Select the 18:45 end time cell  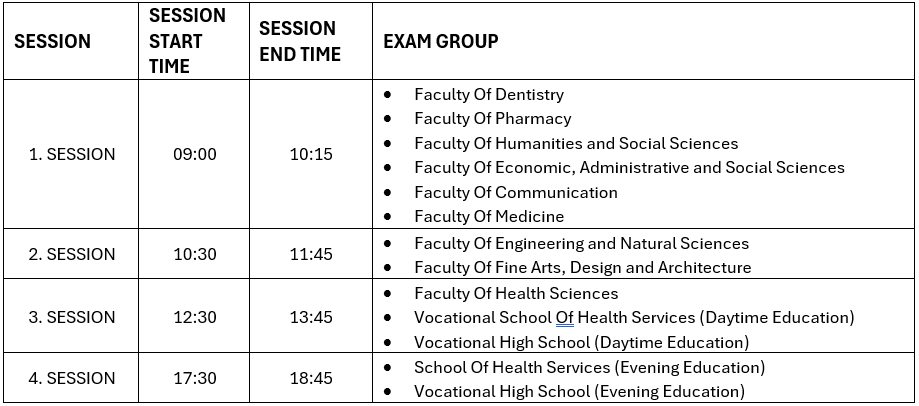point(311,379)
